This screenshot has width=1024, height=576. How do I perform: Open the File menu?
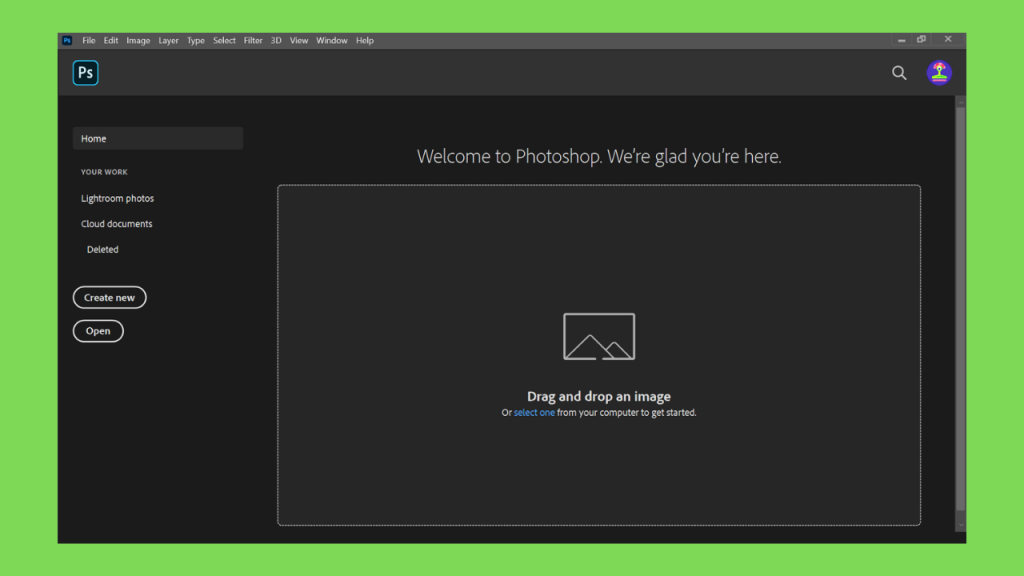(89, 40)
